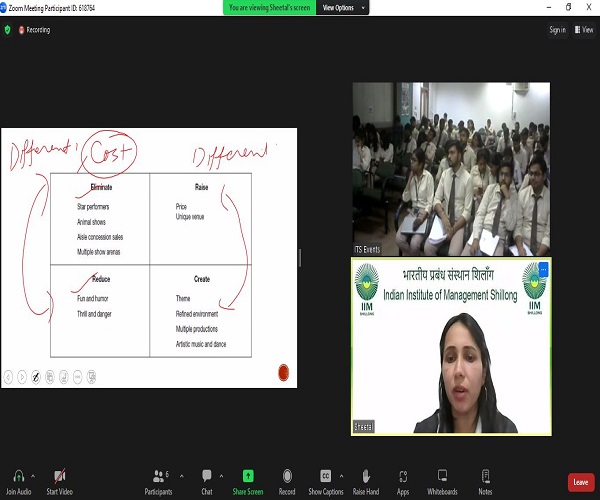The height and width of the screenshot is (500, 600).
Task: Select the ITS Events video tile
Action: [451, 169]
